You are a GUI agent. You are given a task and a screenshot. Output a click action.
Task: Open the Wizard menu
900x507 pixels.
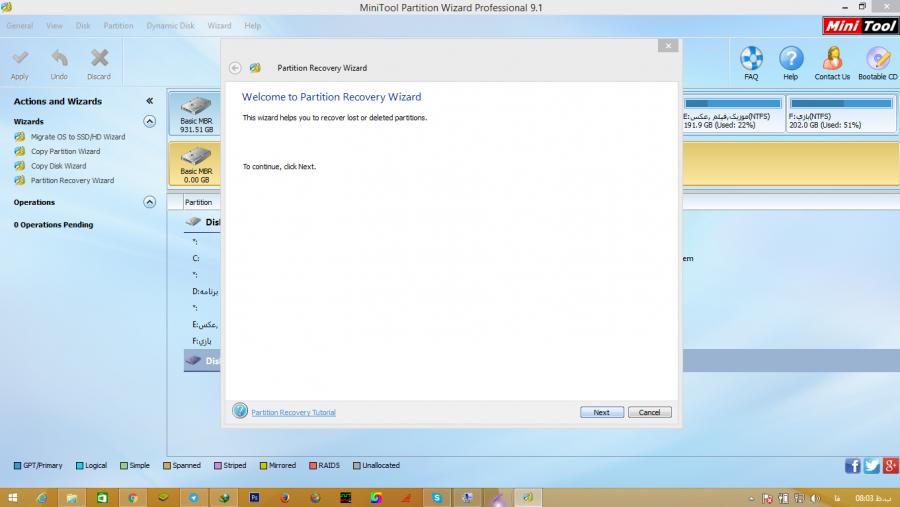click(219, 26)
